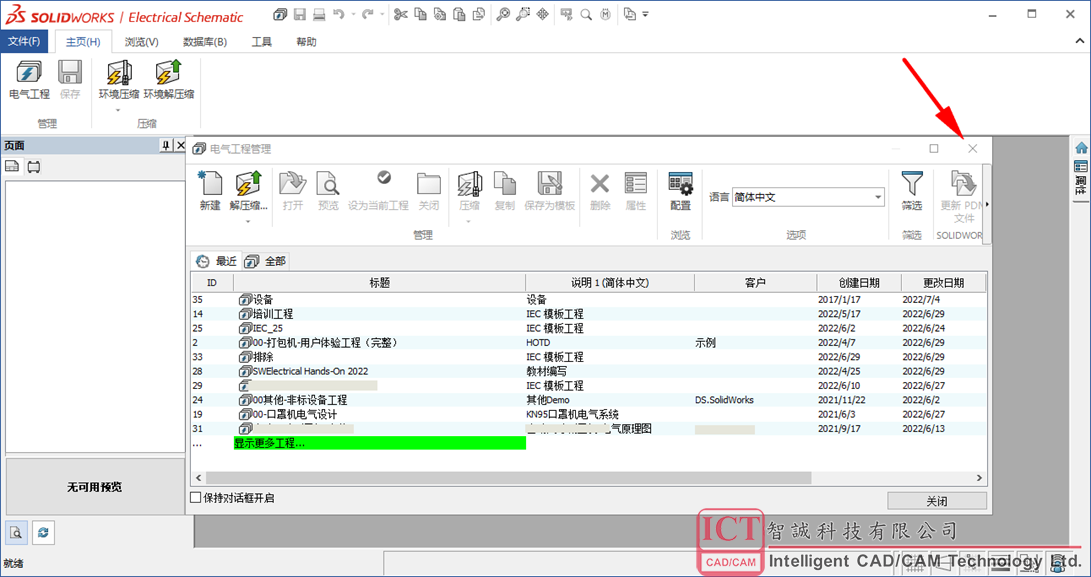Click the copy icon next to scissors
This screenshot has height=577, width=1091.
[420, 14]
